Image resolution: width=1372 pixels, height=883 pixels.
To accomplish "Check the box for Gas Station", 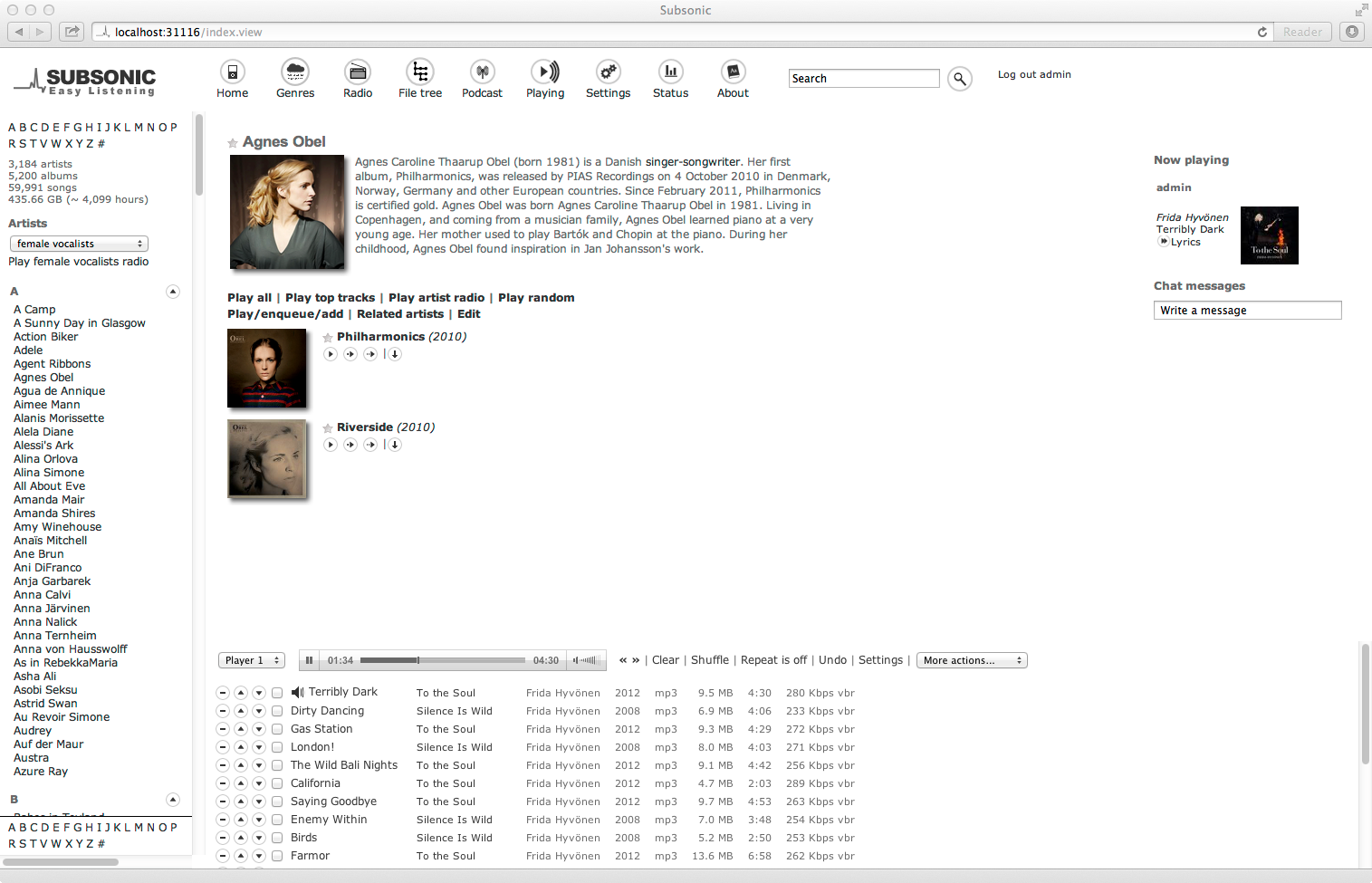I will click(277, 729).
